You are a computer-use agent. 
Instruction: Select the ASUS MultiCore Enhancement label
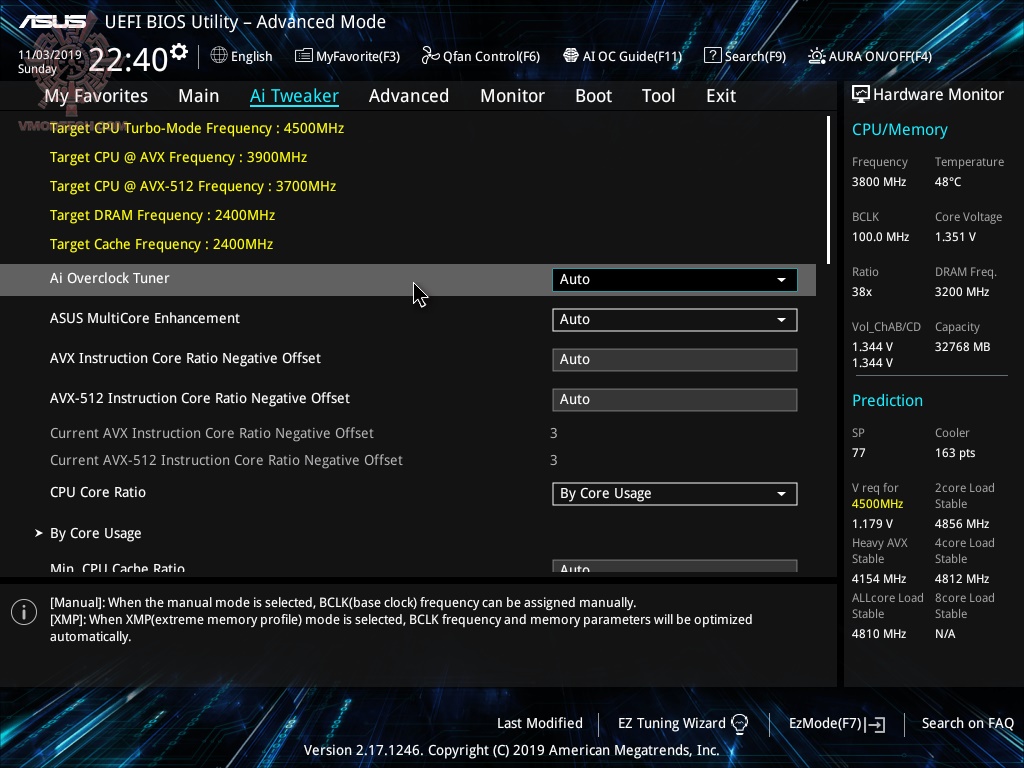click(145, 318)
